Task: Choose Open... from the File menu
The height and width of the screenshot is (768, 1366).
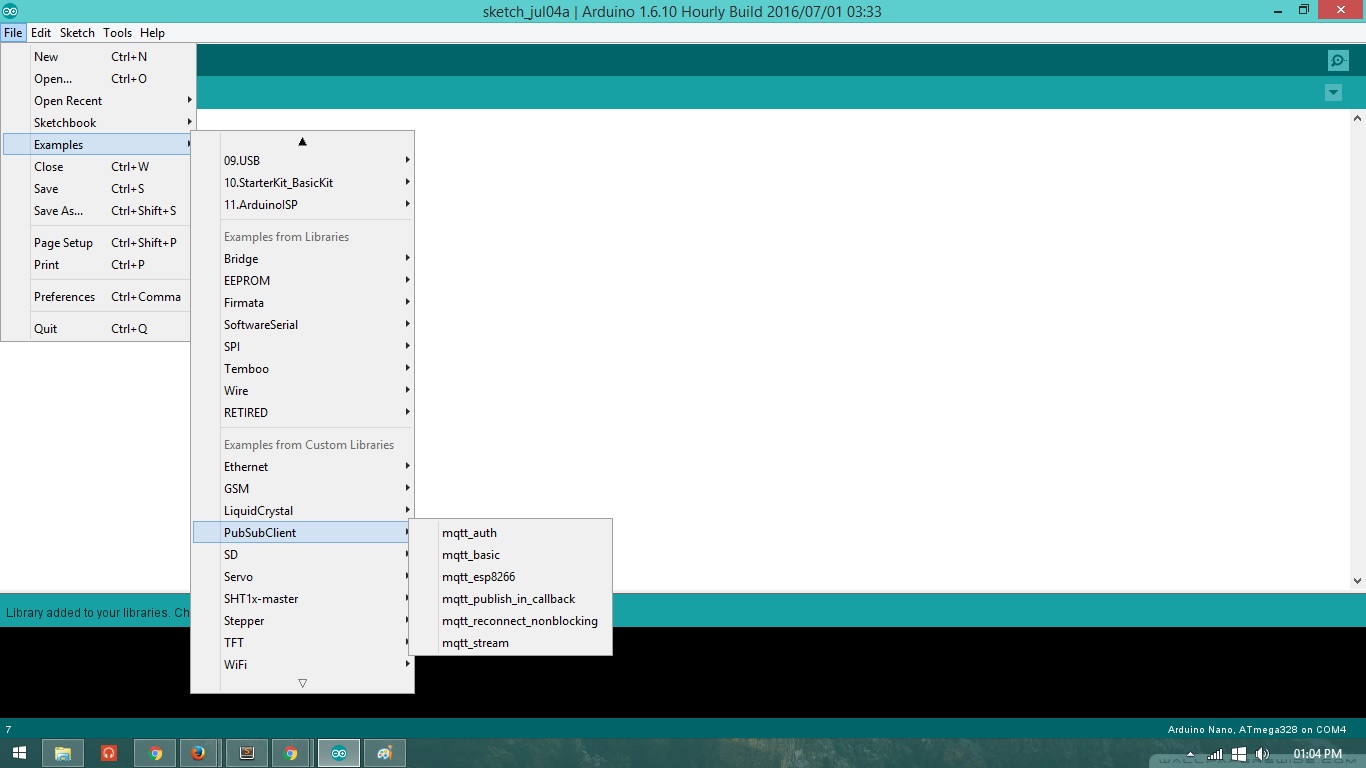Action: click(98, 79)
